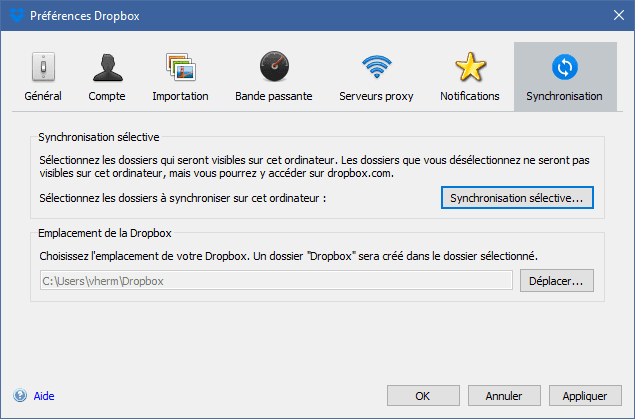This screenshot has height=419, width=635.
Task: Click the Dropbox logo in the title bar
Action: pos(16,15)
